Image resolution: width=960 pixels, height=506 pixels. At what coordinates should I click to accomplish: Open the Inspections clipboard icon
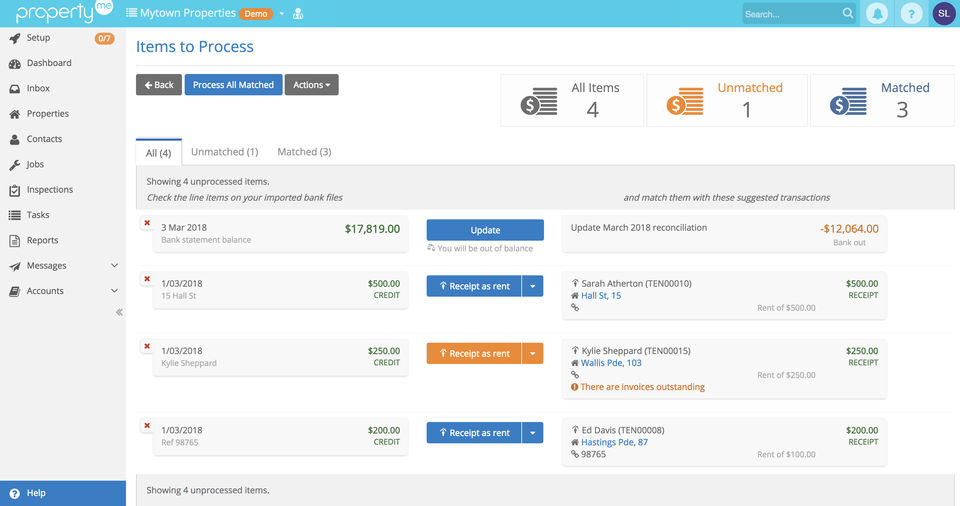[x=15, y=190]
